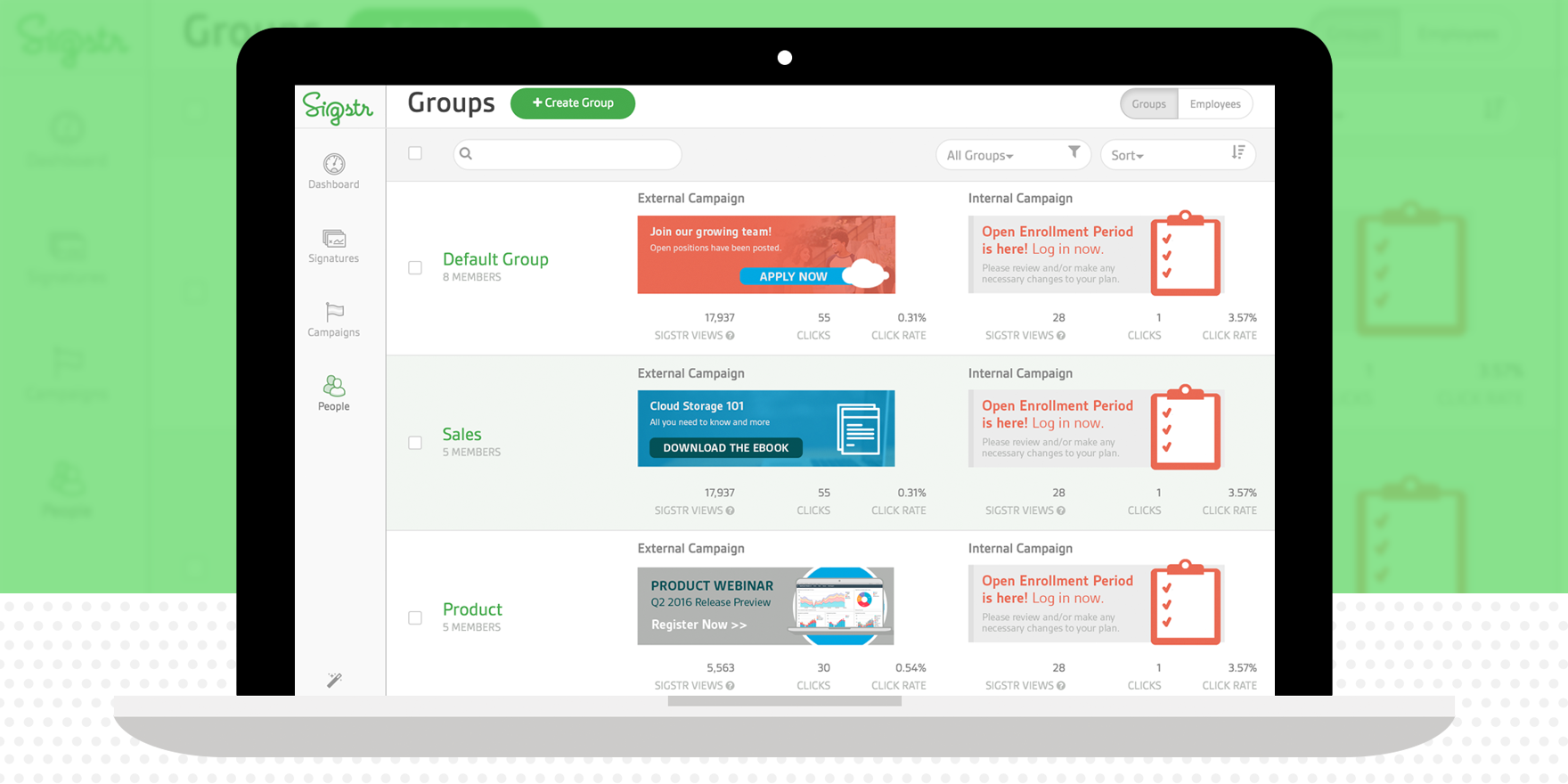
Task: Click the filter funnel icon
Action: pyautogui.click(x=1074, y=152)
